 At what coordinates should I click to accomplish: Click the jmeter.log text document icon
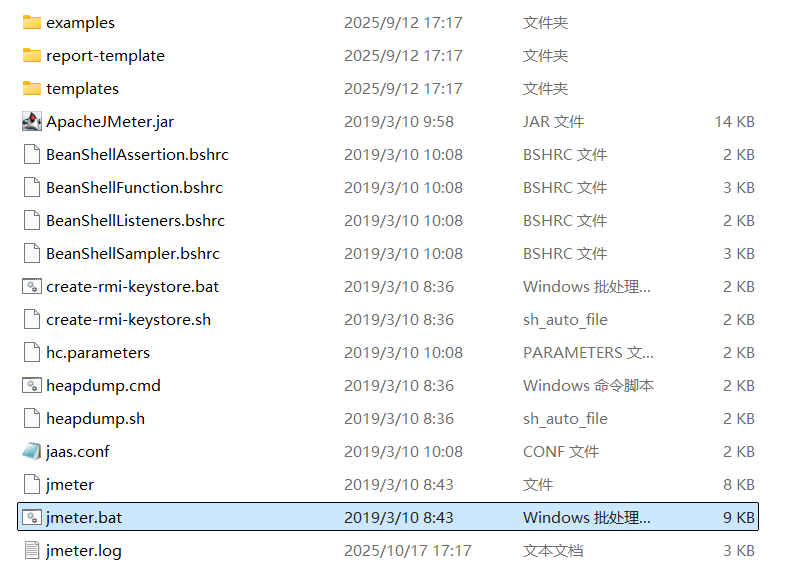[x=31, y=550]
